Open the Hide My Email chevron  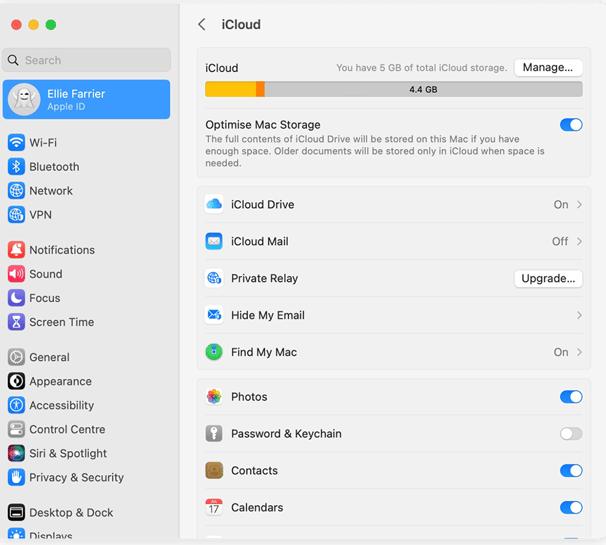tap(579, 315)
